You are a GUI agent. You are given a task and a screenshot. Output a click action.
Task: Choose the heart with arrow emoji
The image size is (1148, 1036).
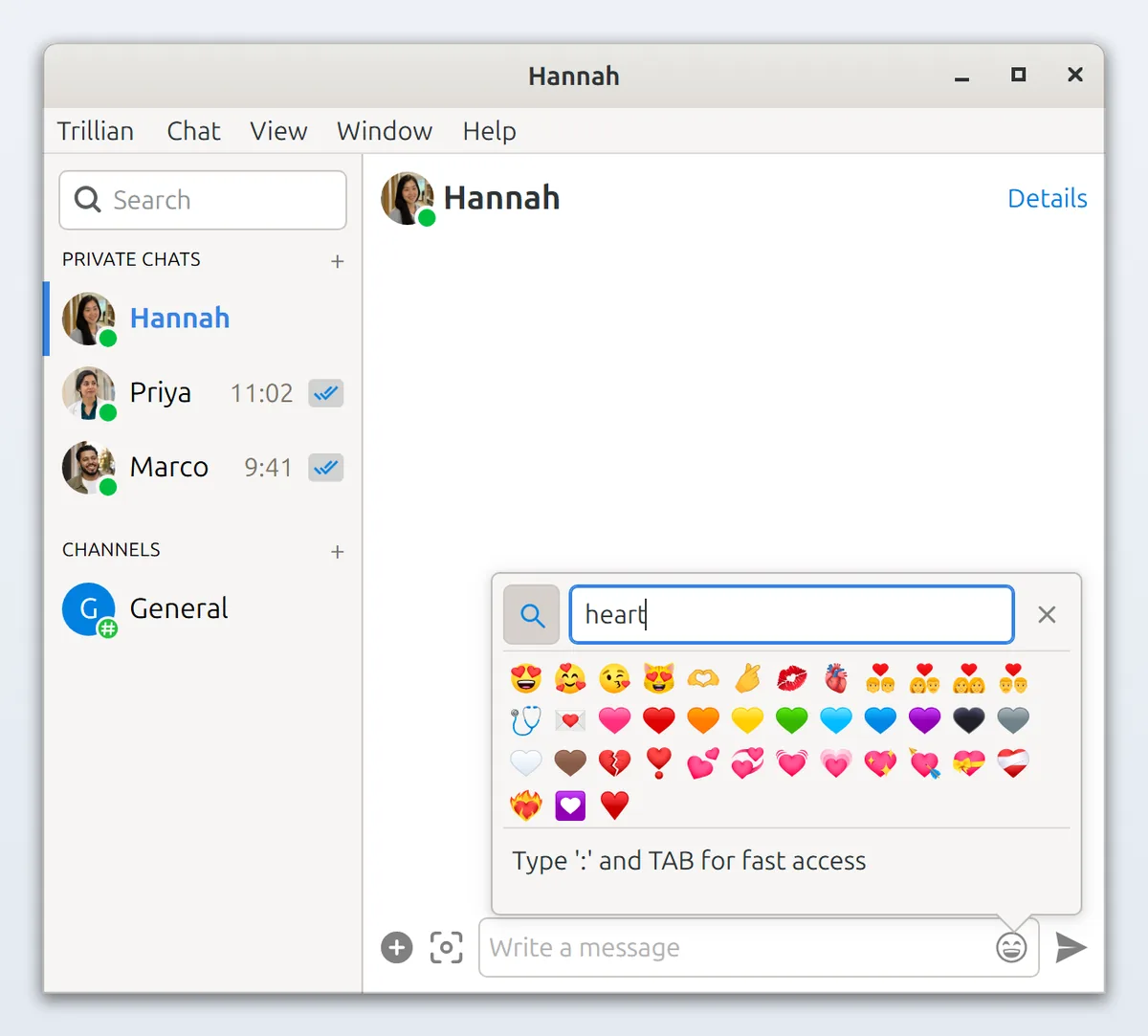(x=925, y=762)
